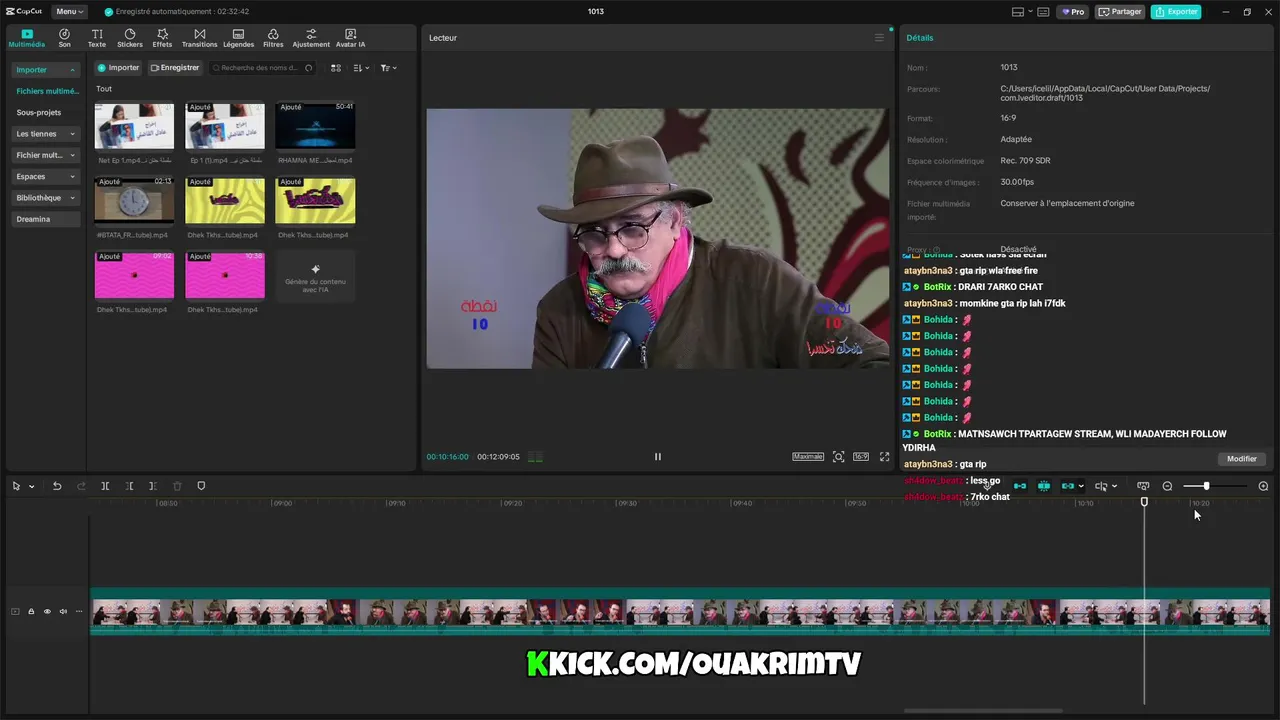The width and height of the screenshot is (1280, 720).
Task: Click the Modifier button in Détails
Action: coord(1242,459)
